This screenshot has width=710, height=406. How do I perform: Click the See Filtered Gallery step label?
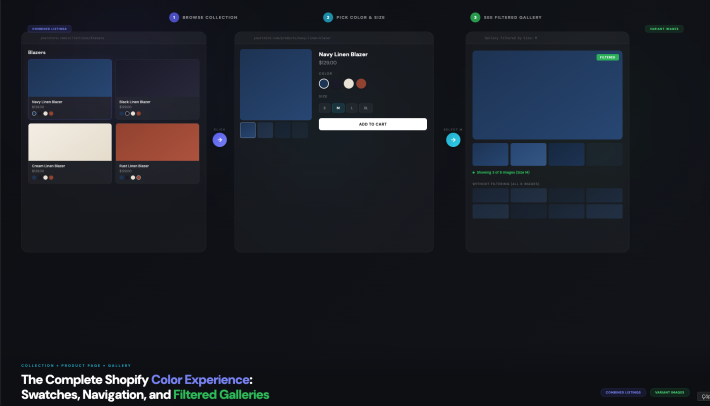[x=513, y=18]
